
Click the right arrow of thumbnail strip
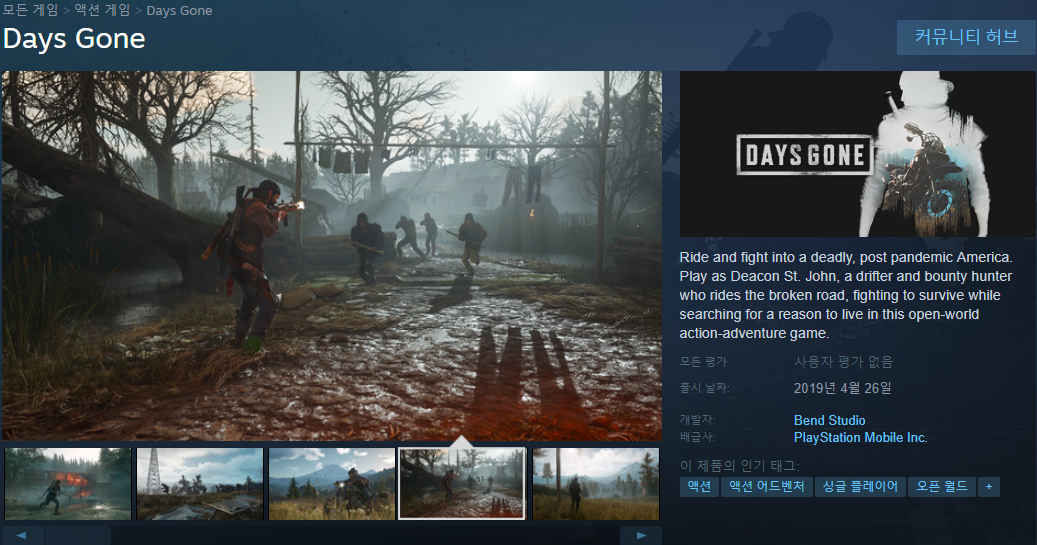coord(641,536)
